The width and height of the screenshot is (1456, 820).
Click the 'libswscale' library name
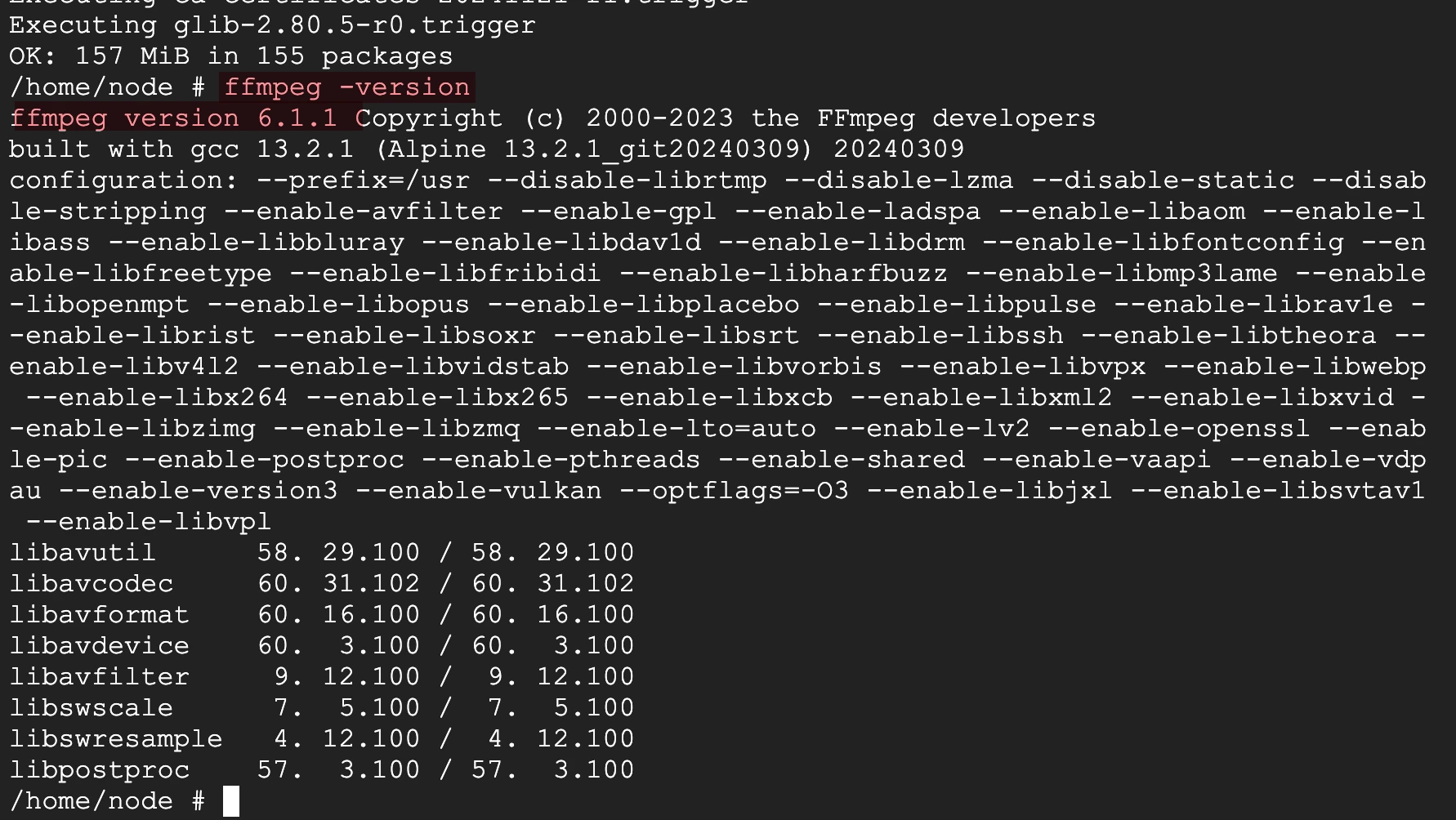[x=92, y=707]
